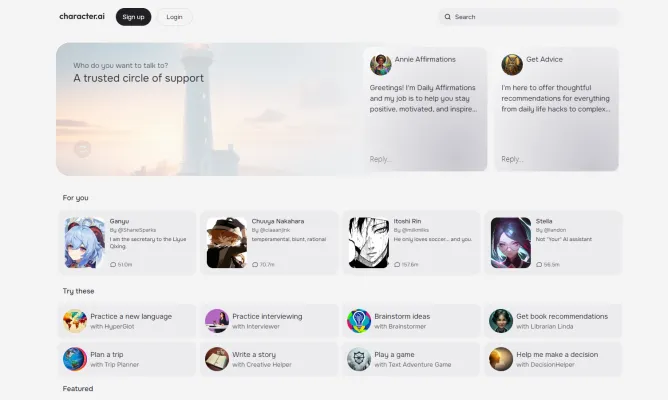Click the Interviewer avatar icon
This screenshot has width=668, height=400.
[x=216, y=321]
